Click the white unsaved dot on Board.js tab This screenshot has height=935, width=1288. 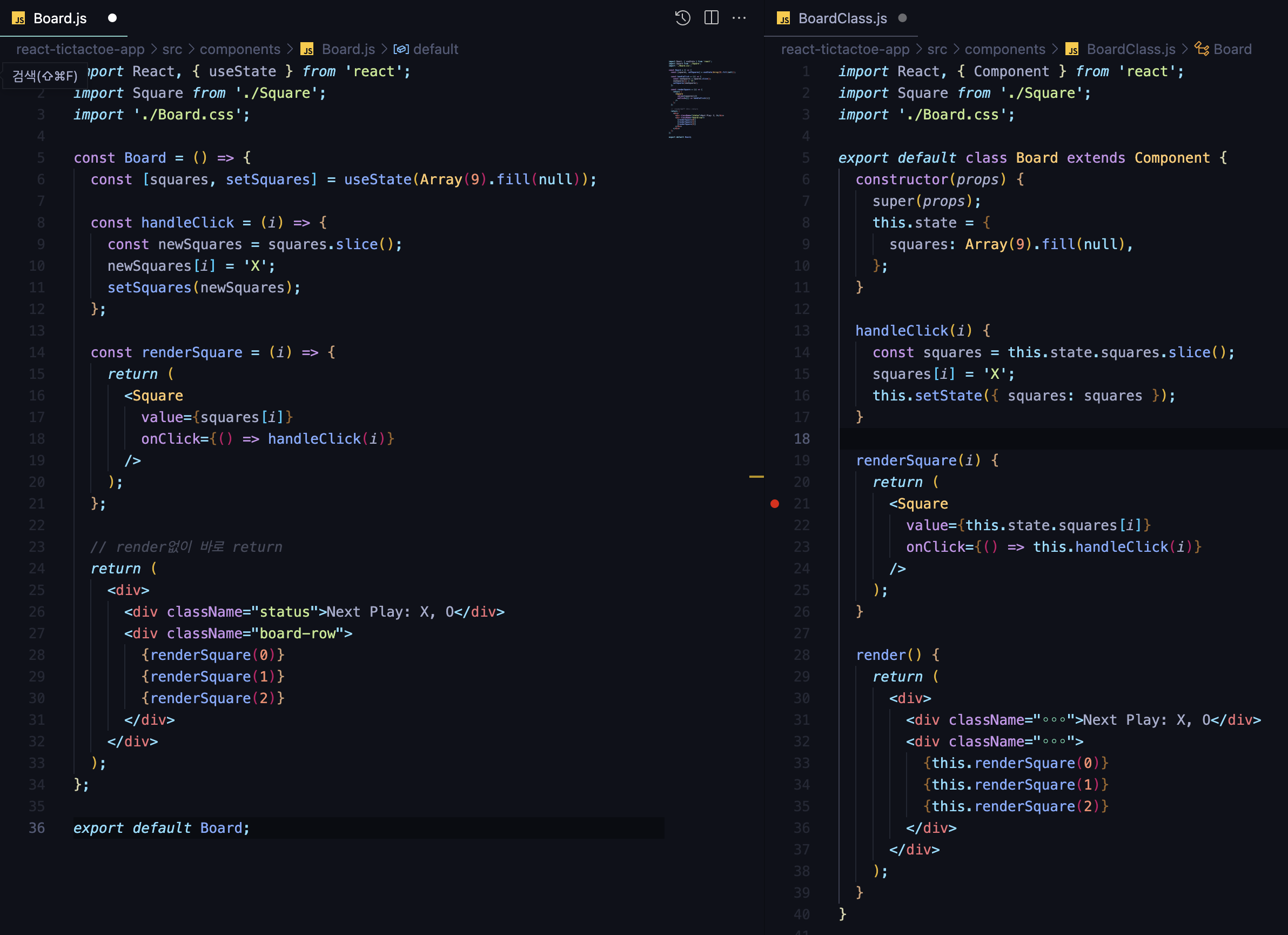click(x=112, y=18)
